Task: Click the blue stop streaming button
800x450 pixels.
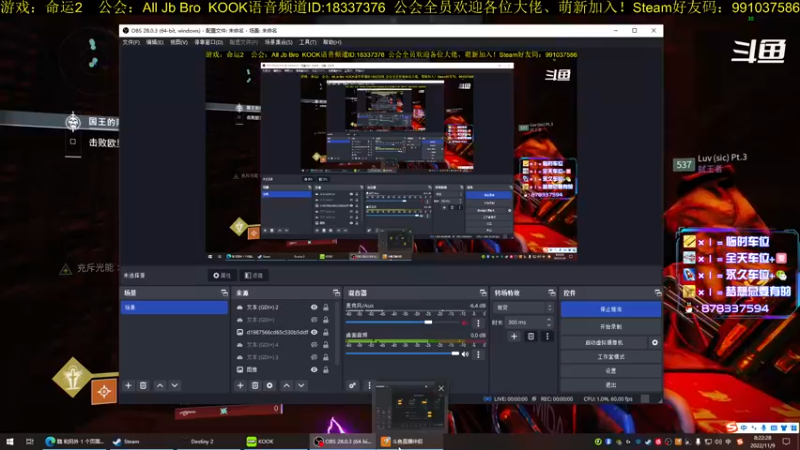Action: 611,309
